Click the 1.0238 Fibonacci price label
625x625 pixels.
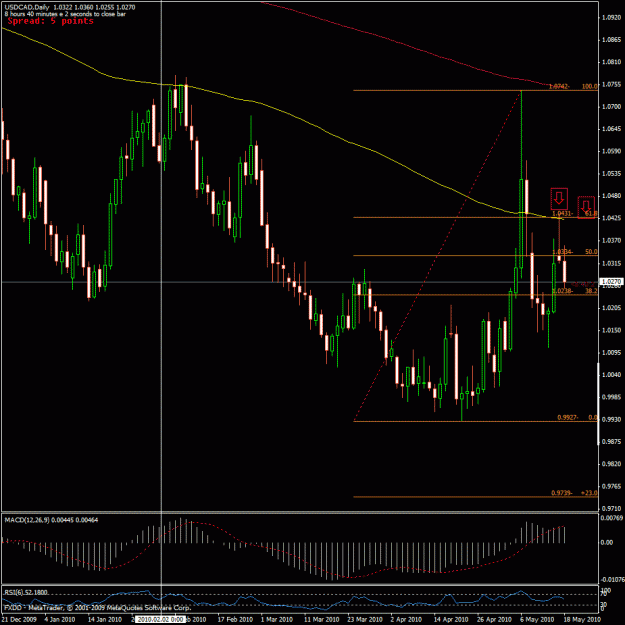pyautogui.click(x=562, y=291)
